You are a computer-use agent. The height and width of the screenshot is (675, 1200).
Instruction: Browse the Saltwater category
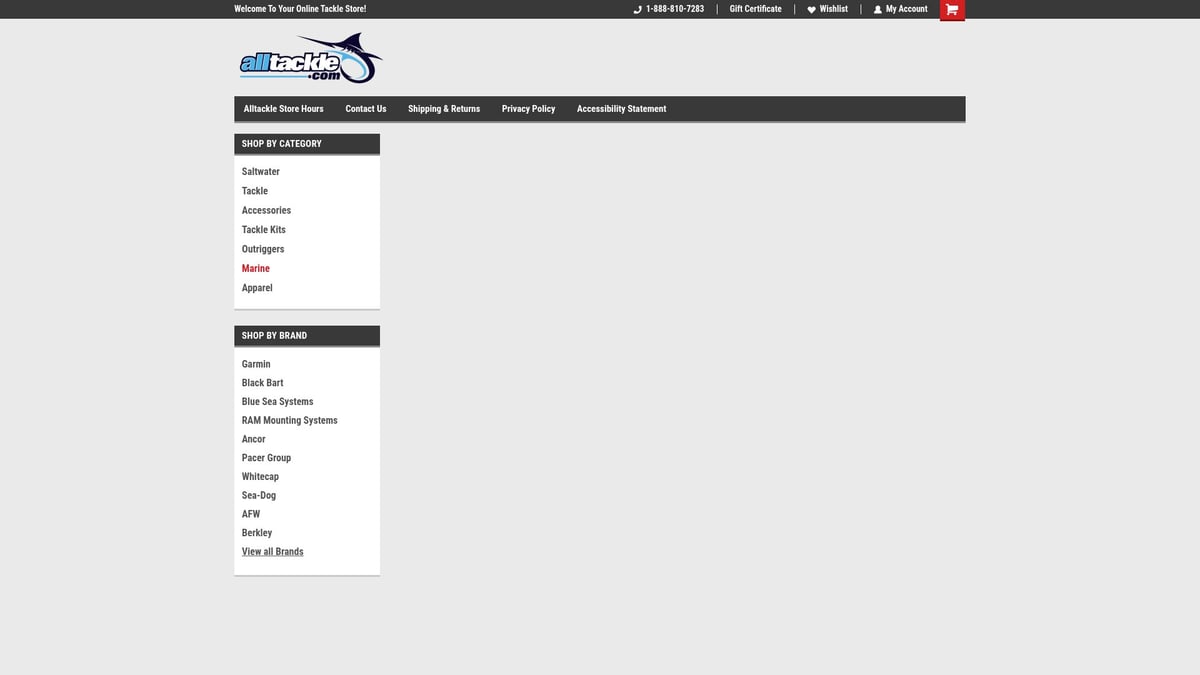click(x=260, y=172)
